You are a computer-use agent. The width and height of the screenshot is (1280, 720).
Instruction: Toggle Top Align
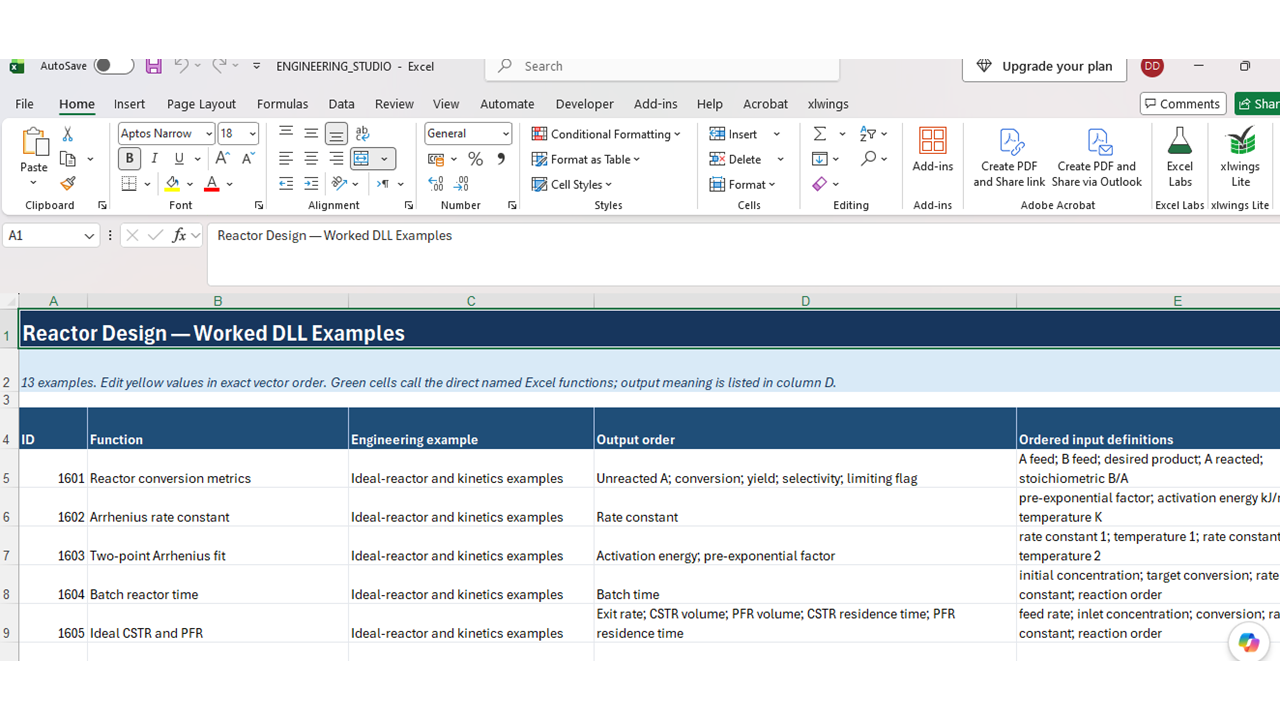tap(286, 133)
